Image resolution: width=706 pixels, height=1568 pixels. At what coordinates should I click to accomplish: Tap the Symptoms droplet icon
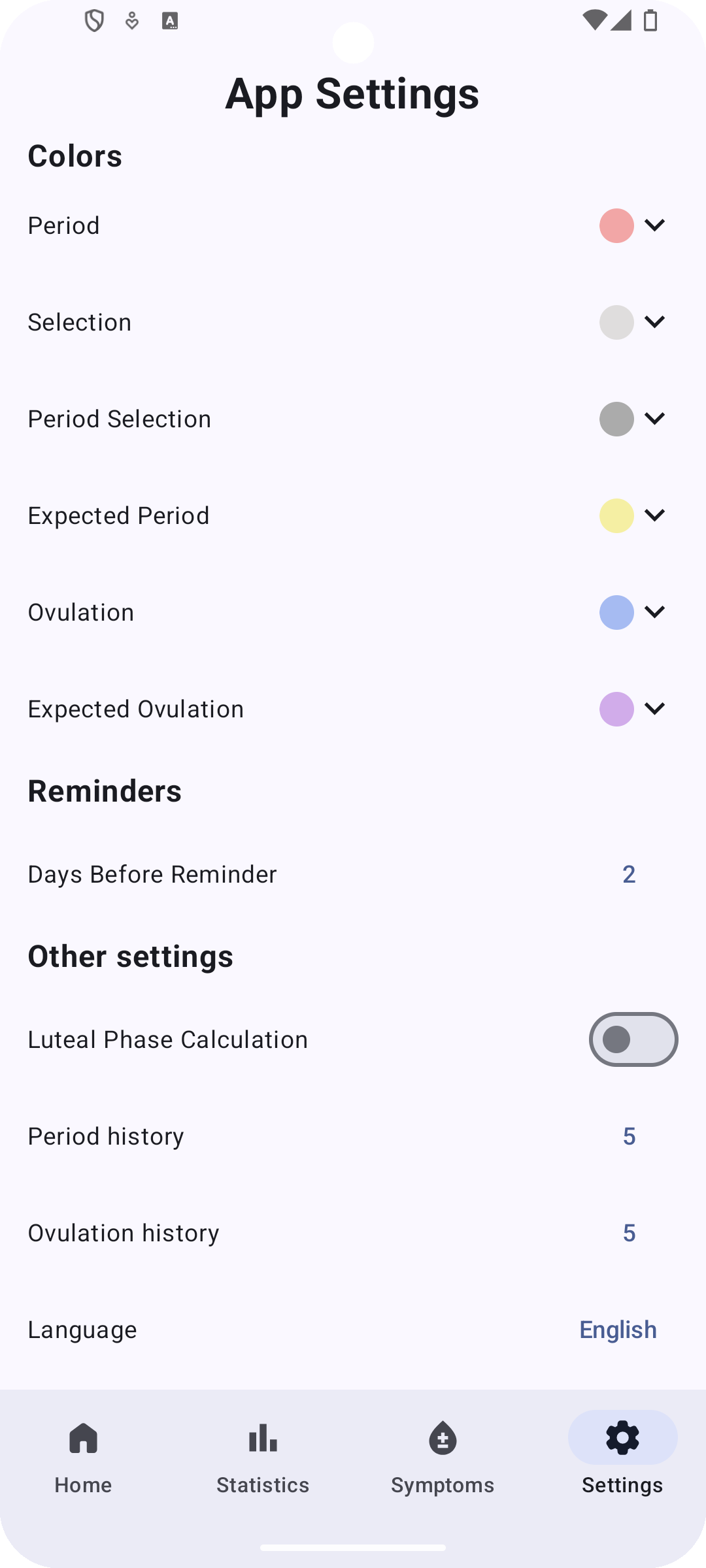tap(443, 1438)
